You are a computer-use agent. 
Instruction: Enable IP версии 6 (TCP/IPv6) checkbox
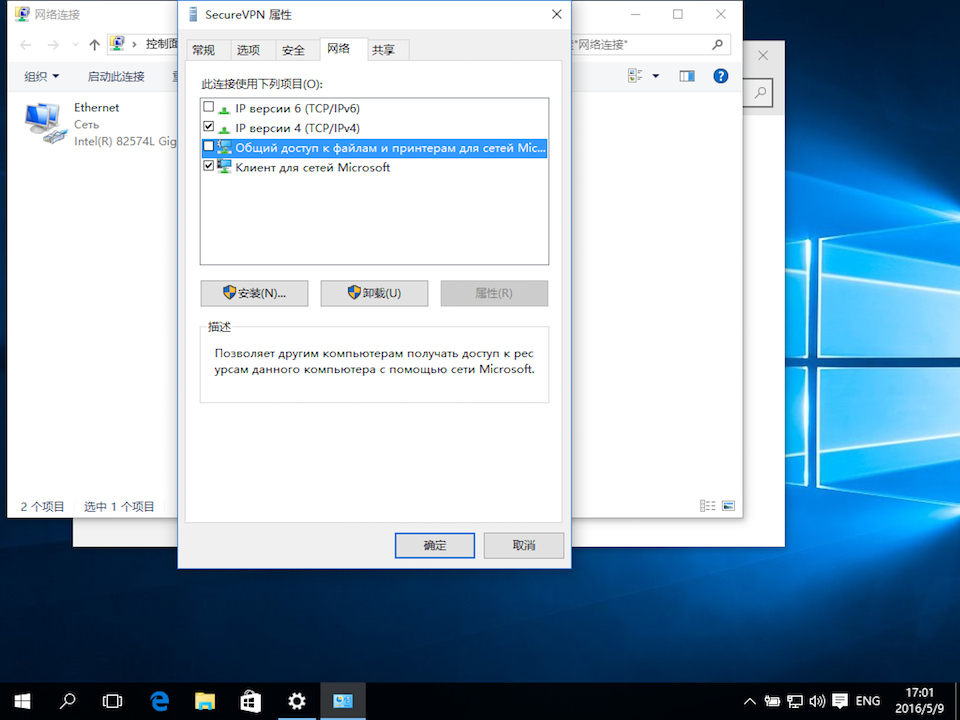click(x=209, y=107)
